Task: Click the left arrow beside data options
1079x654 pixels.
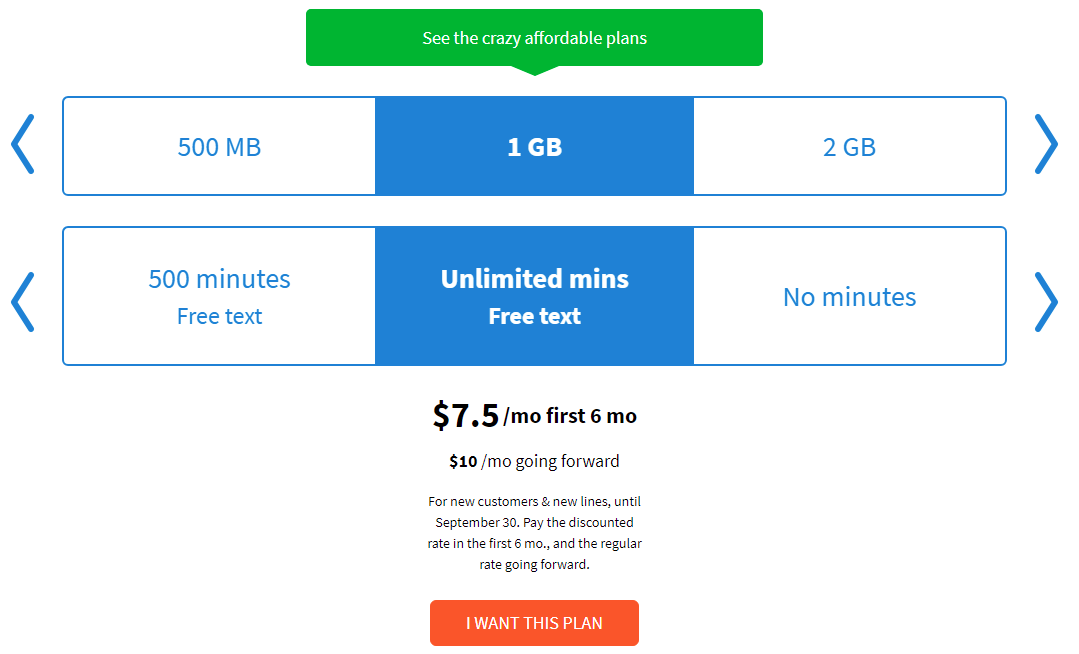Action: coord(23,145)
